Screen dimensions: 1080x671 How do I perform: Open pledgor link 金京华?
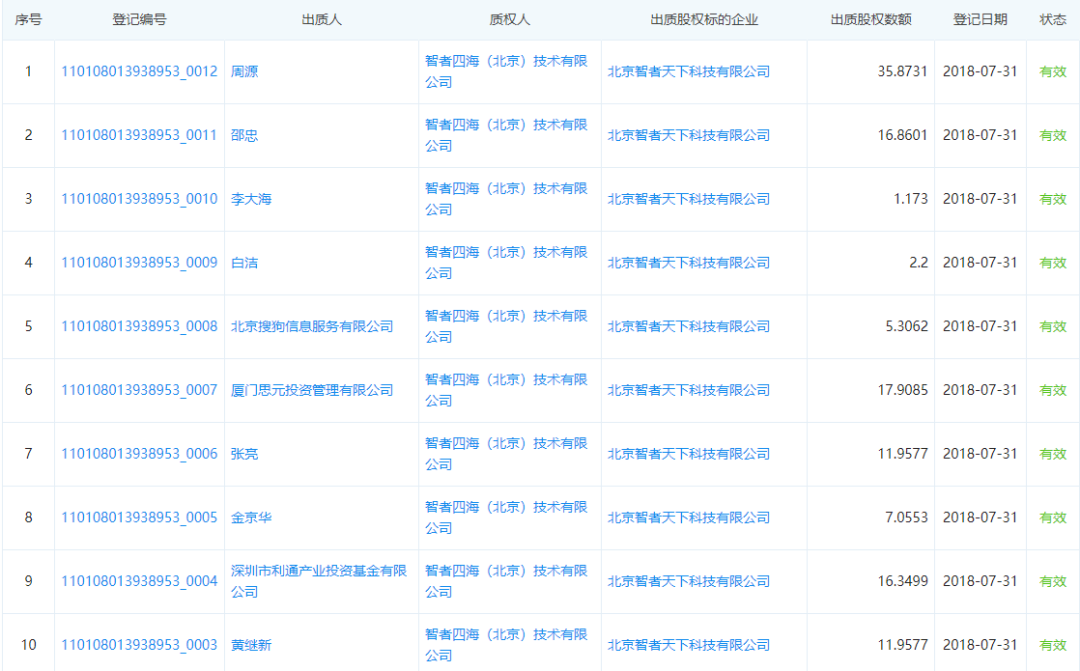pyautogui.click(x=251, y=517)
